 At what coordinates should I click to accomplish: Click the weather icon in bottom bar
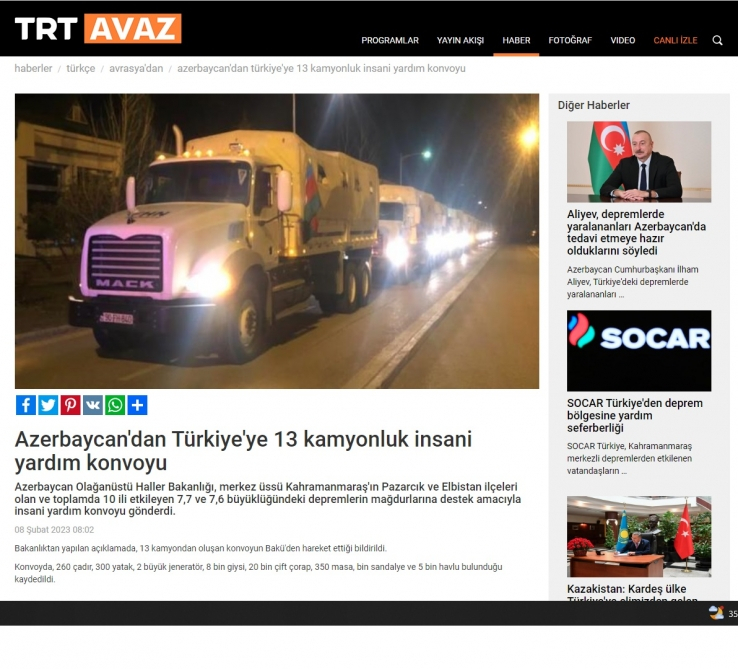(x=716, y=612)
